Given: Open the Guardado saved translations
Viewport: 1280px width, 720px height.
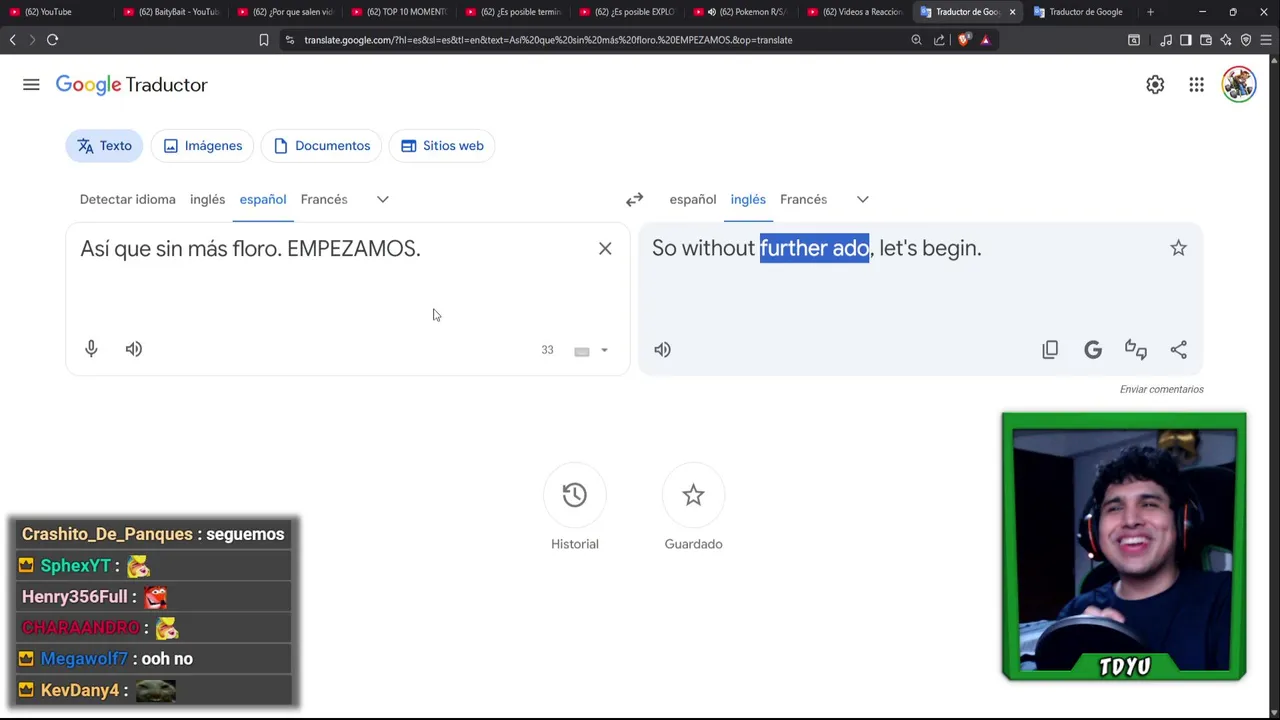Looking at the screenshot, I should coord(693,495).
